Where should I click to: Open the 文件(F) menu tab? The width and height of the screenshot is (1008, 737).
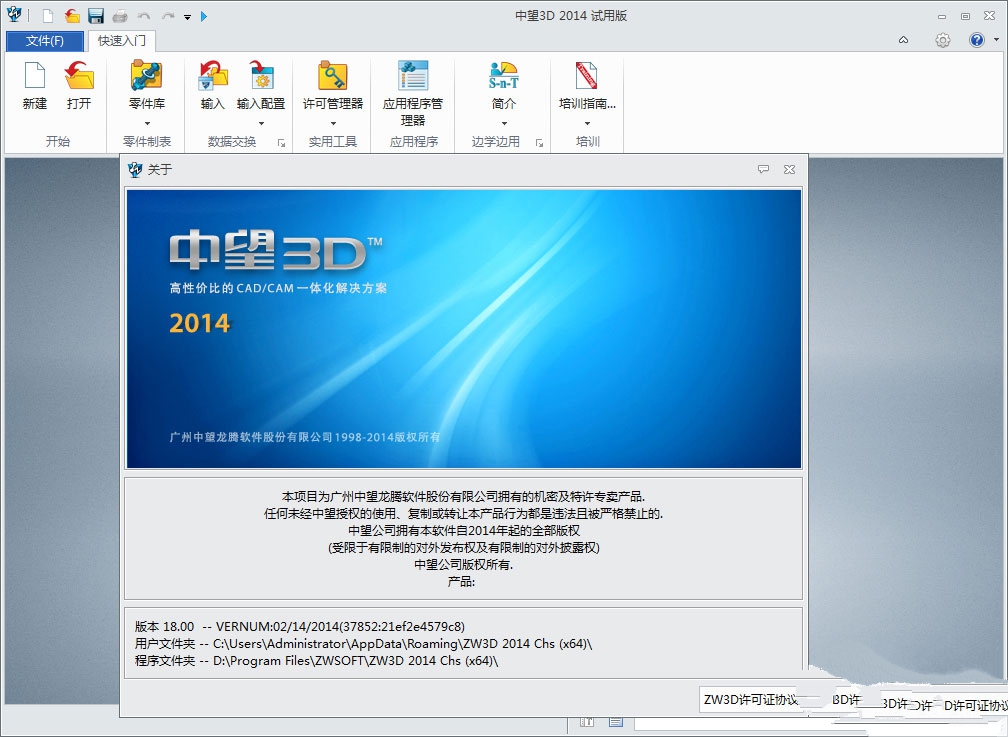point(44,41)
